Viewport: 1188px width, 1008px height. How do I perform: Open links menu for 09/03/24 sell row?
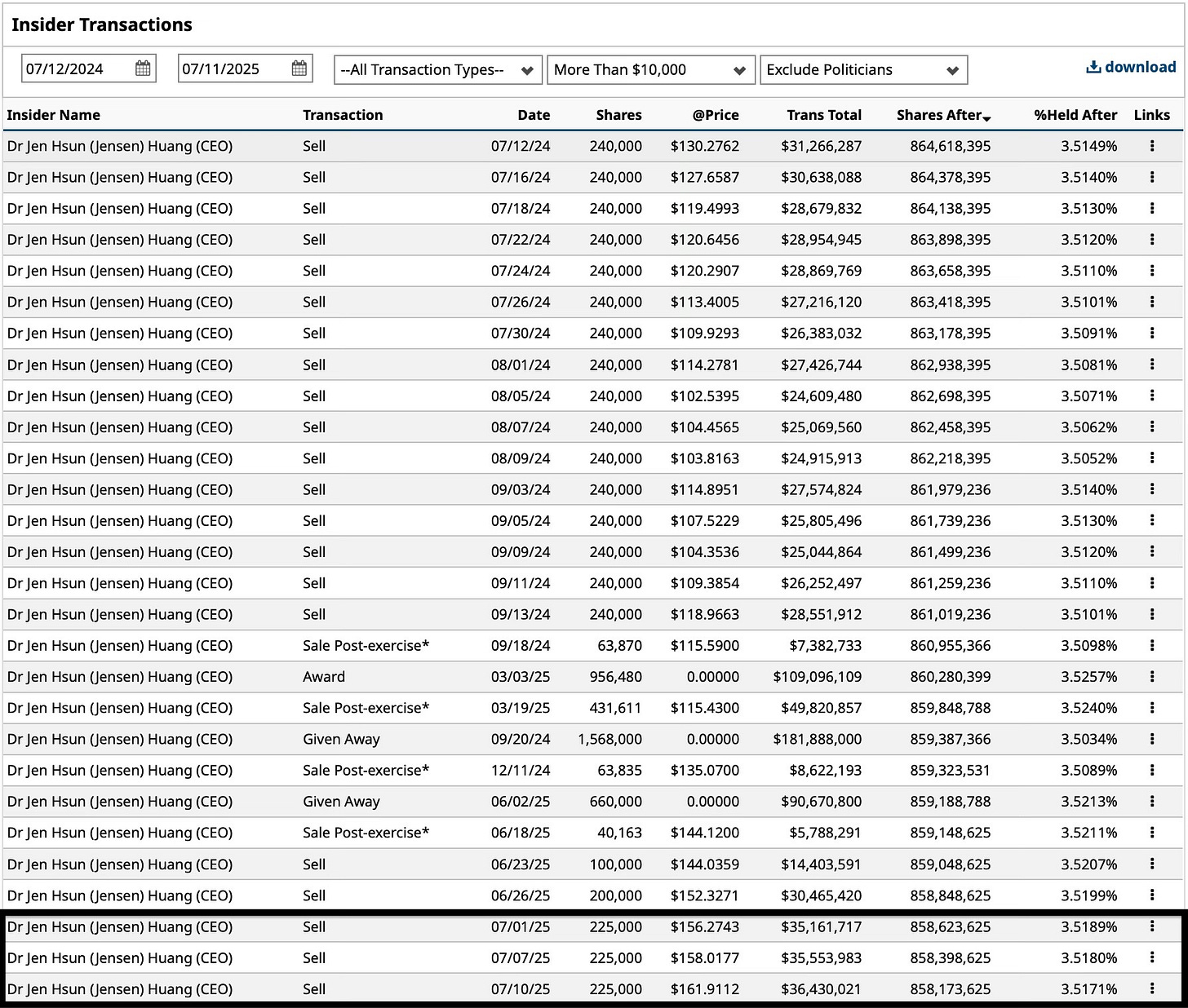point(1152,489)
